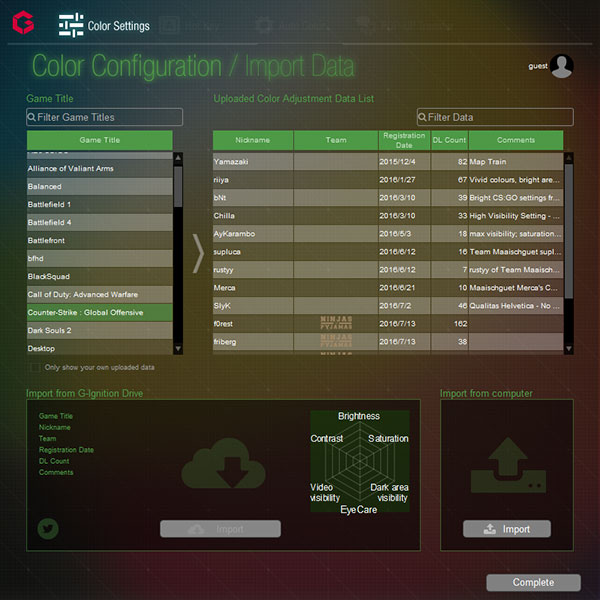The image size is (600, 600).
Task: Select Counter-Strike : Global Offensive row
Action: click(100, 312)
